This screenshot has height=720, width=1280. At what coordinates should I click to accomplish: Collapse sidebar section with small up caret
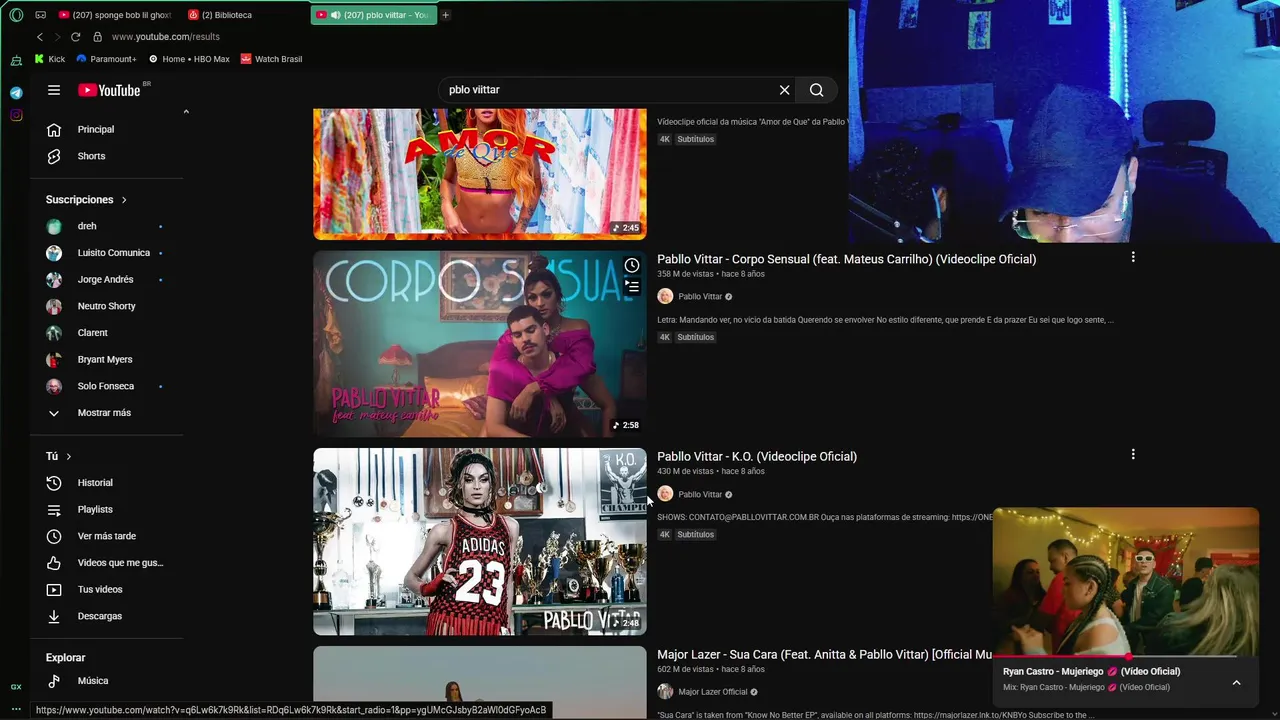tap(186, 112)
